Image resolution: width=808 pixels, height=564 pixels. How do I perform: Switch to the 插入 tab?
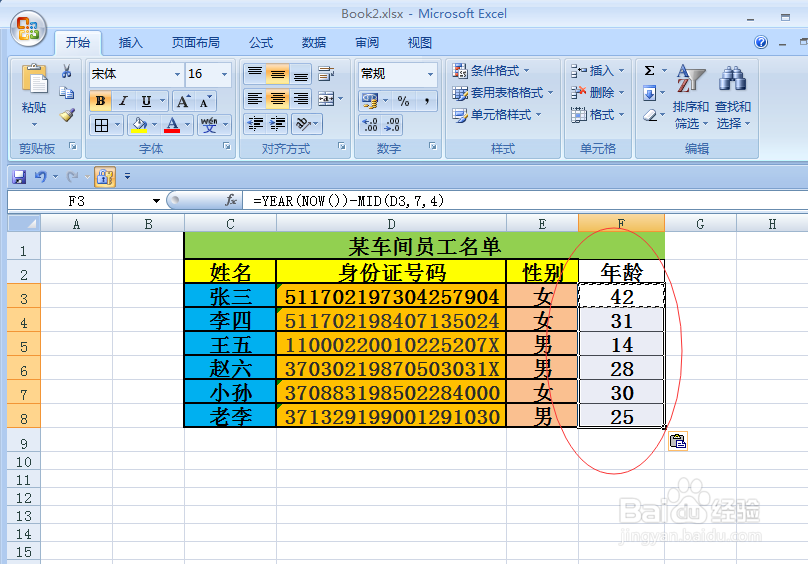pos(130,43)
